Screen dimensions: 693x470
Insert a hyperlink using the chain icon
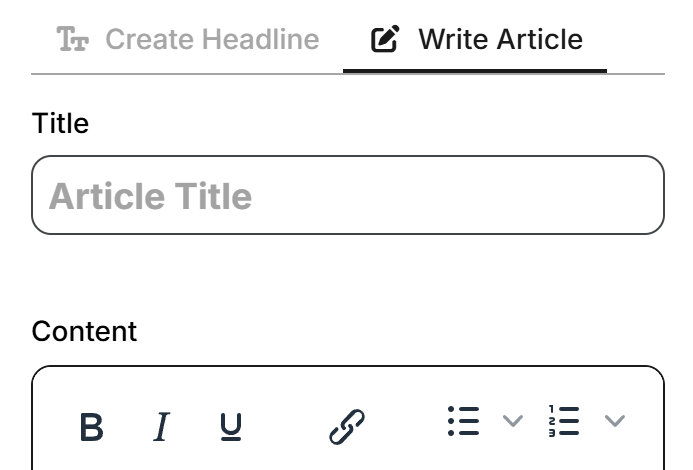click(x=347, y=427)
